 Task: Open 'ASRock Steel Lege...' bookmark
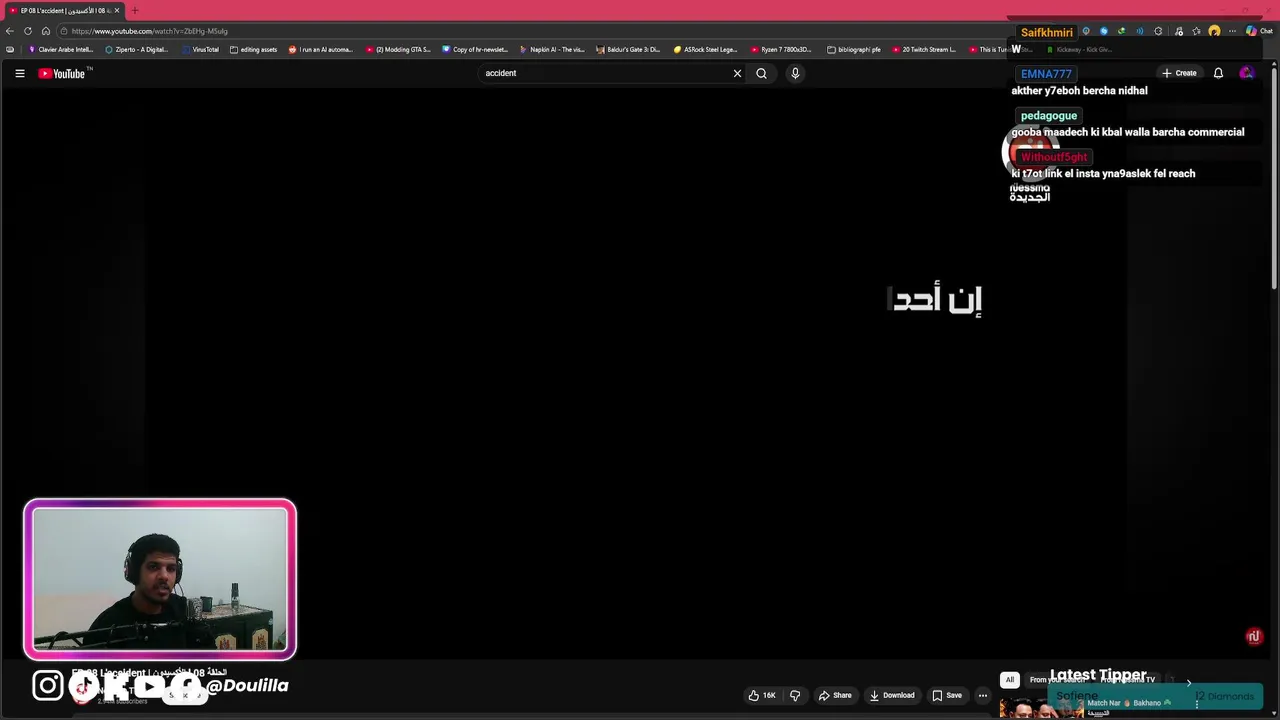[x=705, y=49]
